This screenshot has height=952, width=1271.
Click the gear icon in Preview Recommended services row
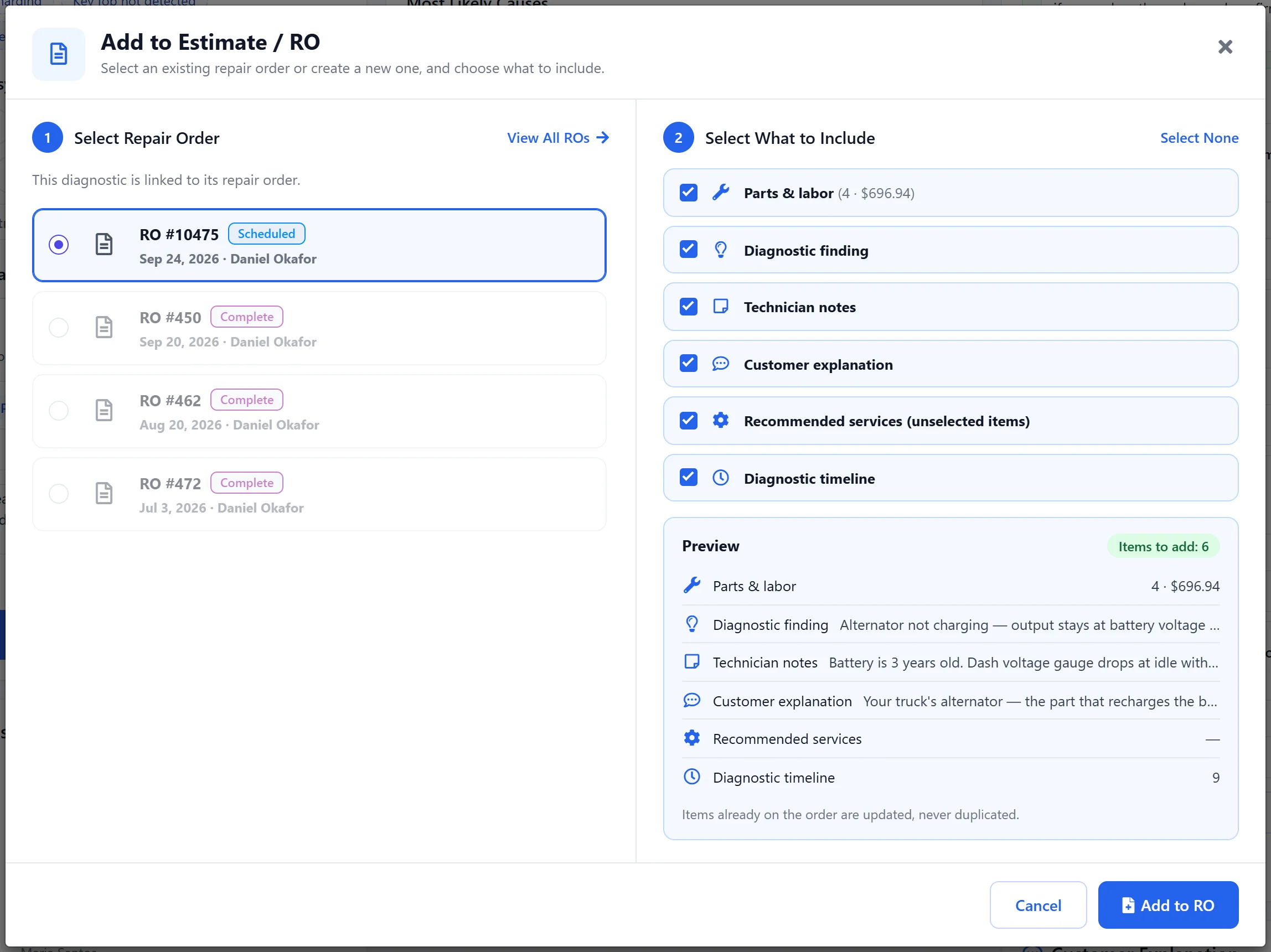pos(692,738)
